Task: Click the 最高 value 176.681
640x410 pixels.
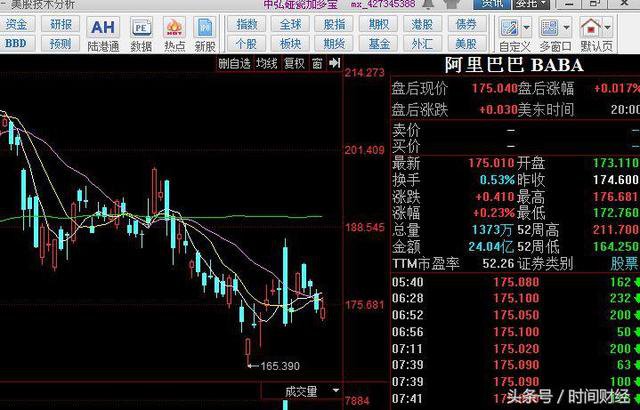Action: pyautogui.click(x=616, y=197)
